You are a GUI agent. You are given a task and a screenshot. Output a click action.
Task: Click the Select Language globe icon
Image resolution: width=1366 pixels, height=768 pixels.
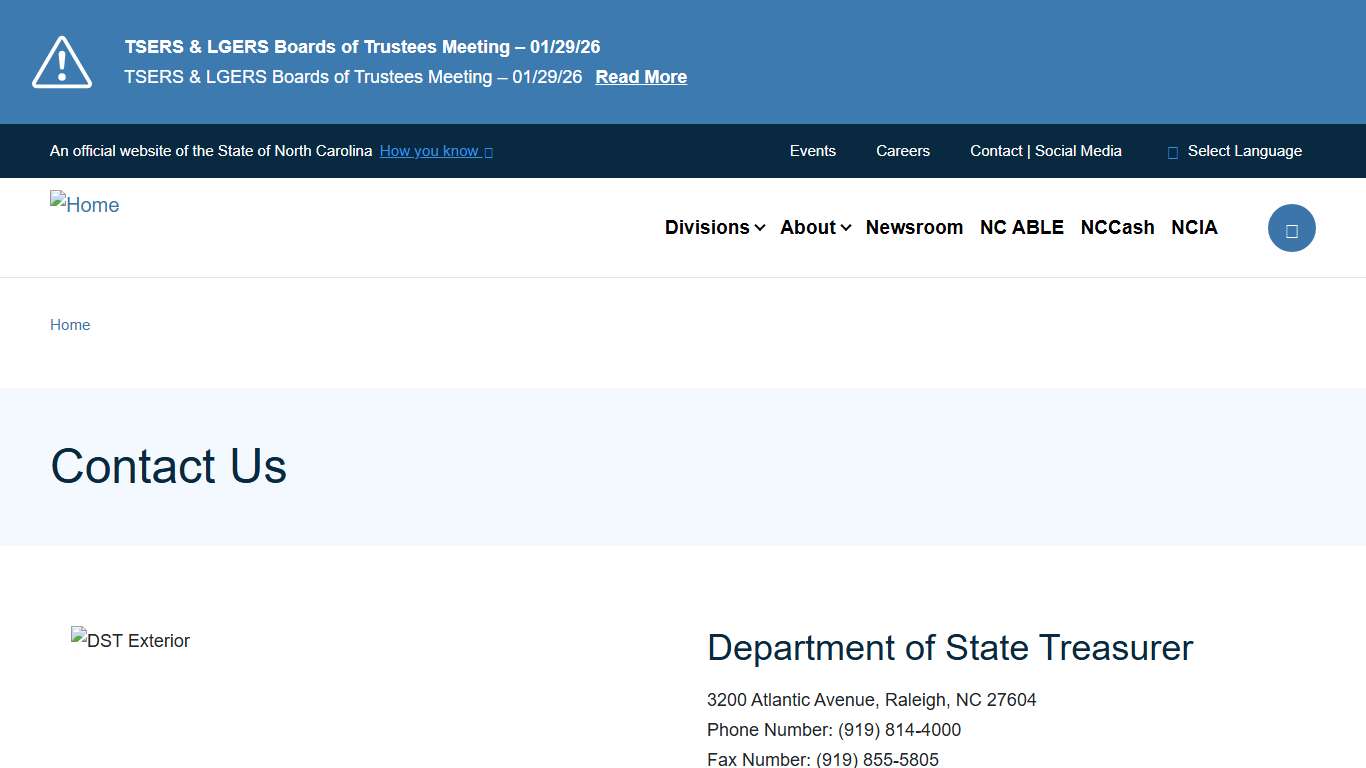[x=1171, y=151]
